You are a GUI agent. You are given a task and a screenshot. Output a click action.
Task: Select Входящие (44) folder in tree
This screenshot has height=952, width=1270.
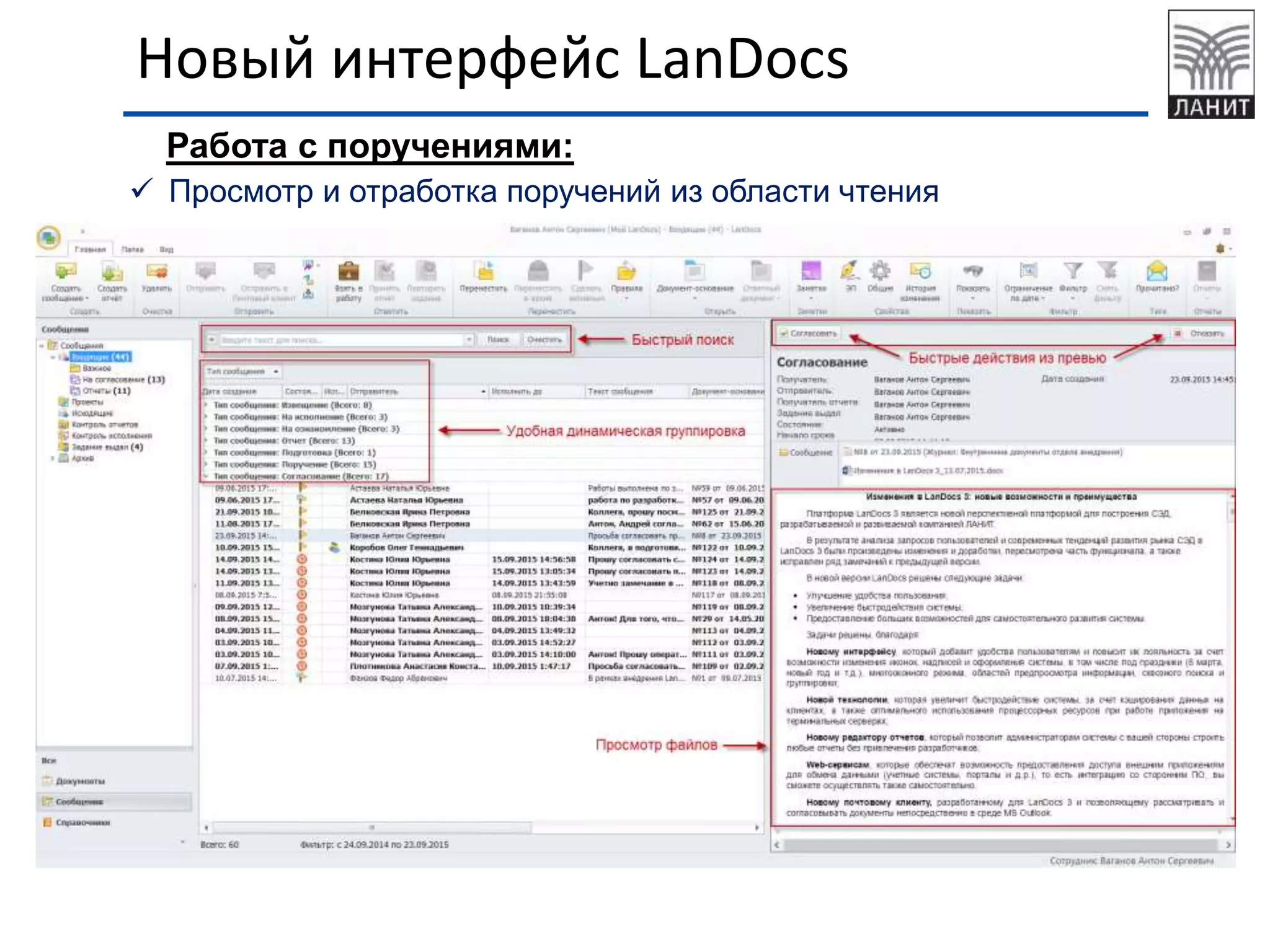tap(100, 357)
